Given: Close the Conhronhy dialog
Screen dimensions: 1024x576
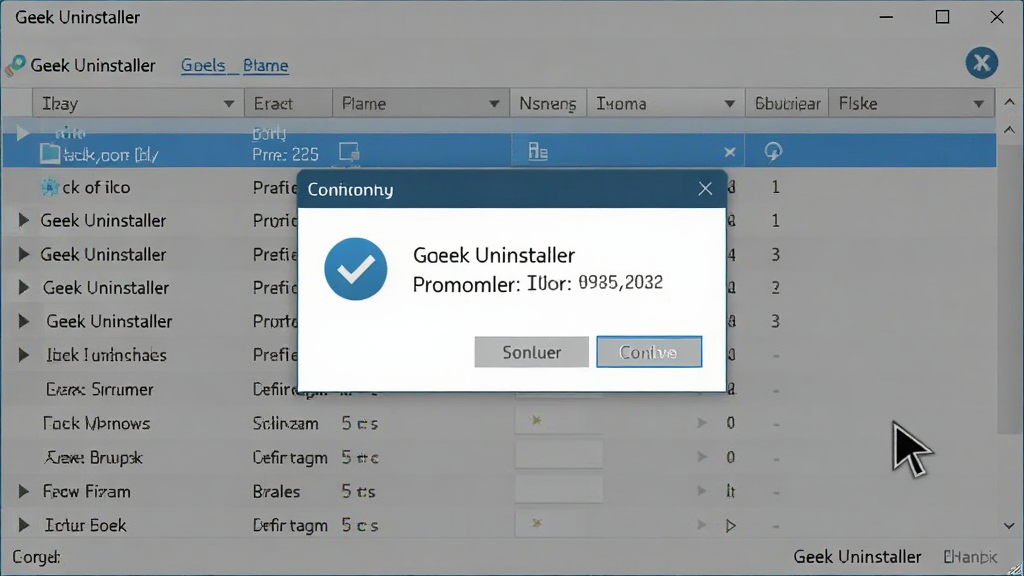Looking at the screenshot, I should click(705, 189).
